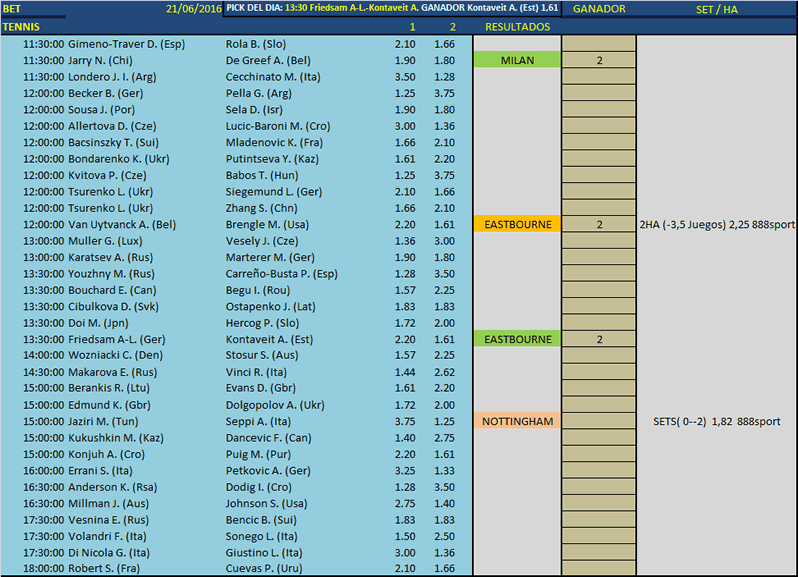Select the orange EASTBOURNE cell in Van Uytvanck row
The image size is (798, 577).
517,224
